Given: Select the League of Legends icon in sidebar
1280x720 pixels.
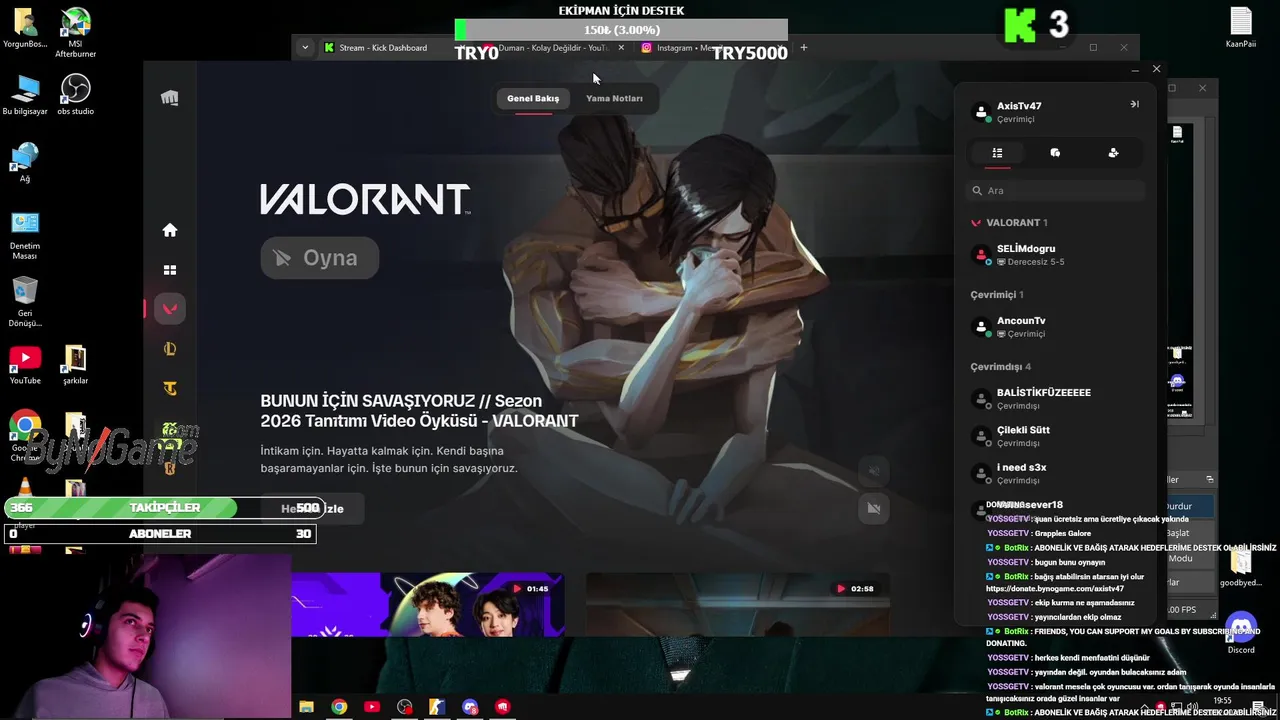Looking at the screenshot, I should pos(170,349).
